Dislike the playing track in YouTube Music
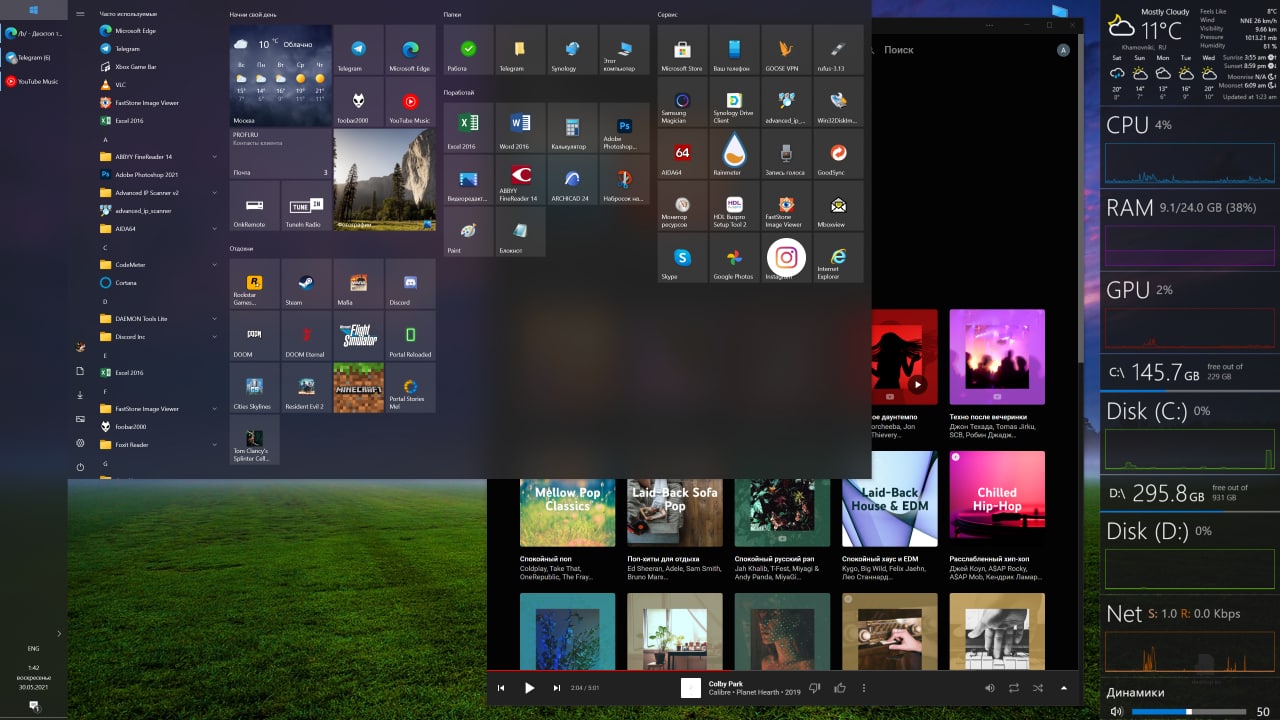This screenshot has width=1280, height=720. click(x=815, y=688)
